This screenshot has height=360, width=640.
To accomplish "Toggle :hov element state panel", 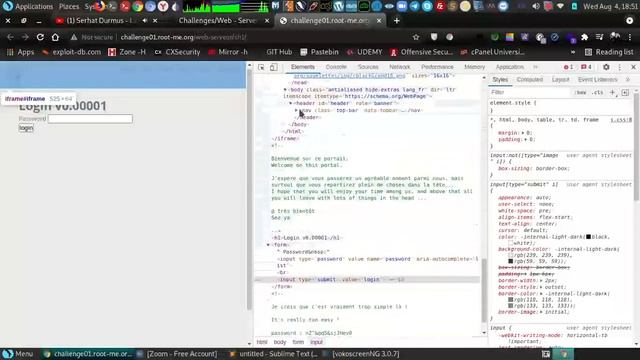I will [x=580, y=93].
